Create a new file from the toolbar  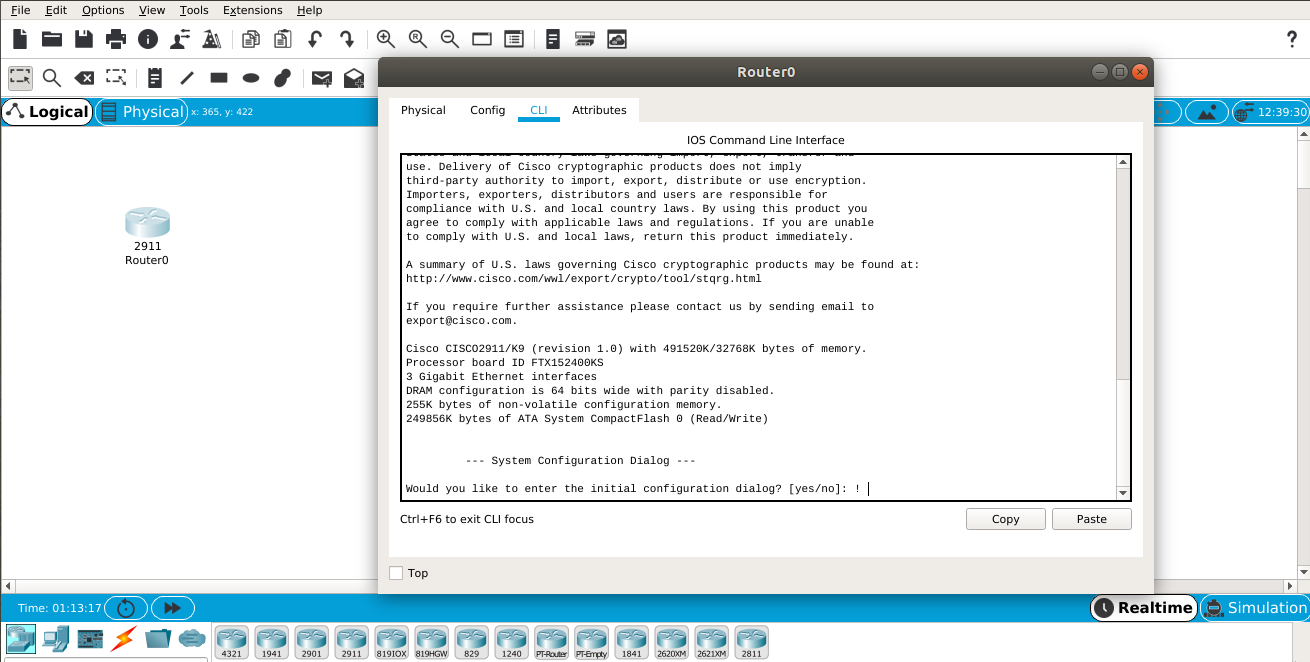[x=20, y=39]
